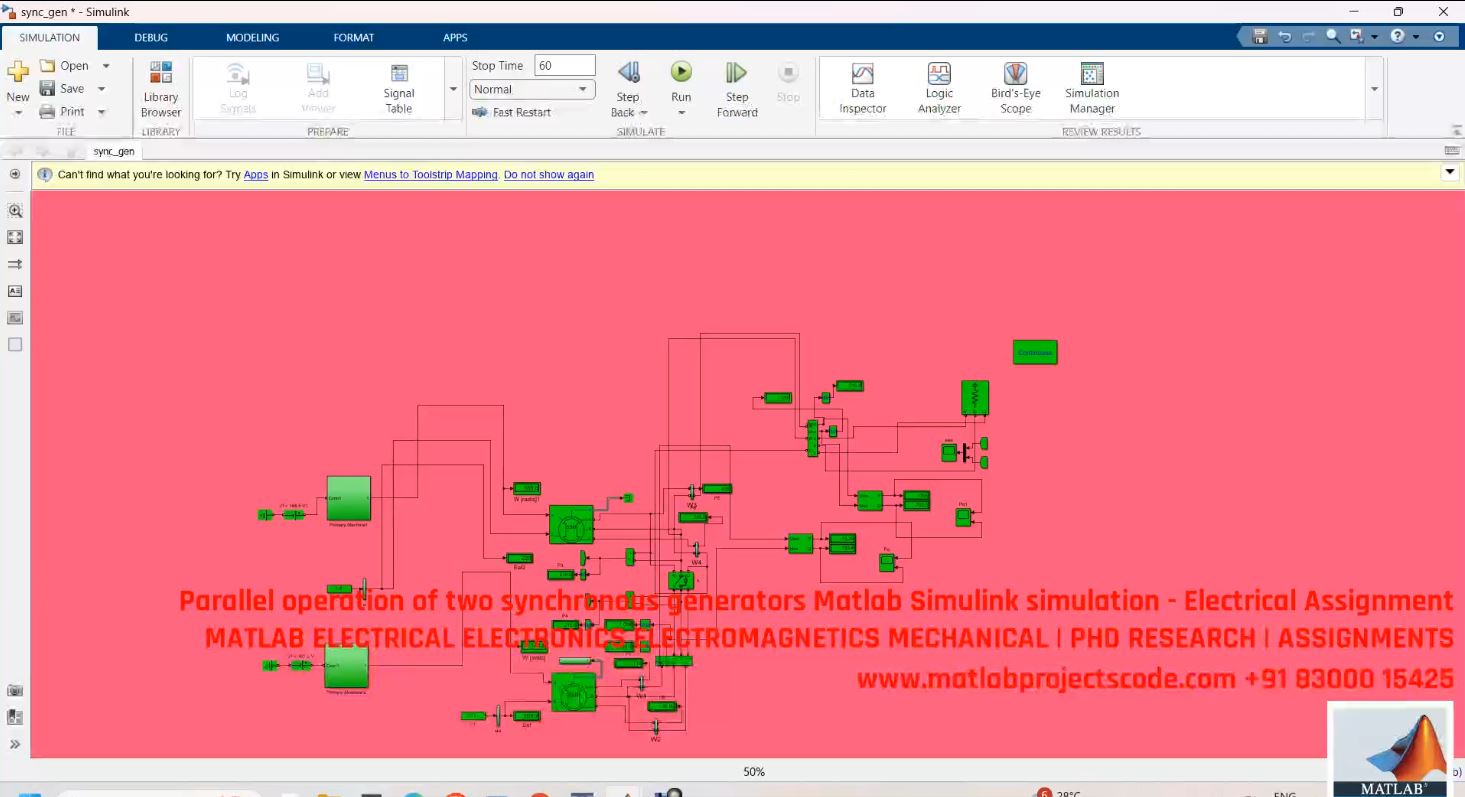Select the Annotation tool in the left palette

(14, 291)
